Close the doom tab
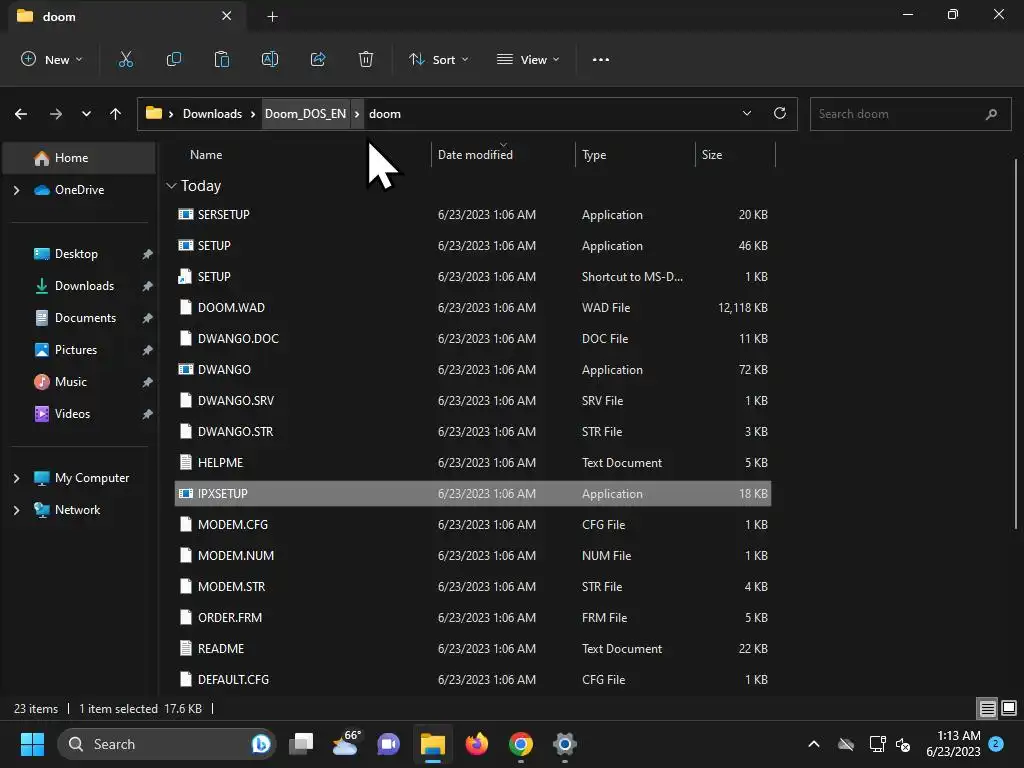This screenshot has height=768, width=1024. point(227,16)
